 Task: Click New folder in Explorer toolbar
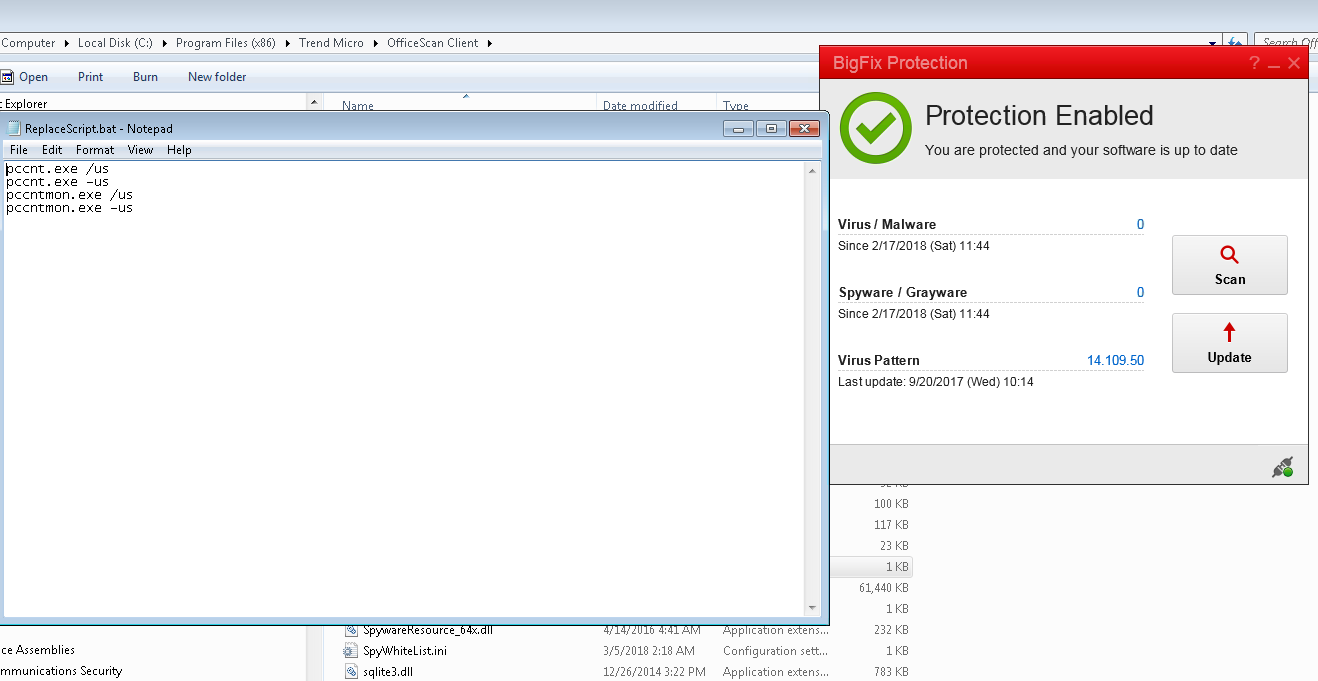(217, 77)
